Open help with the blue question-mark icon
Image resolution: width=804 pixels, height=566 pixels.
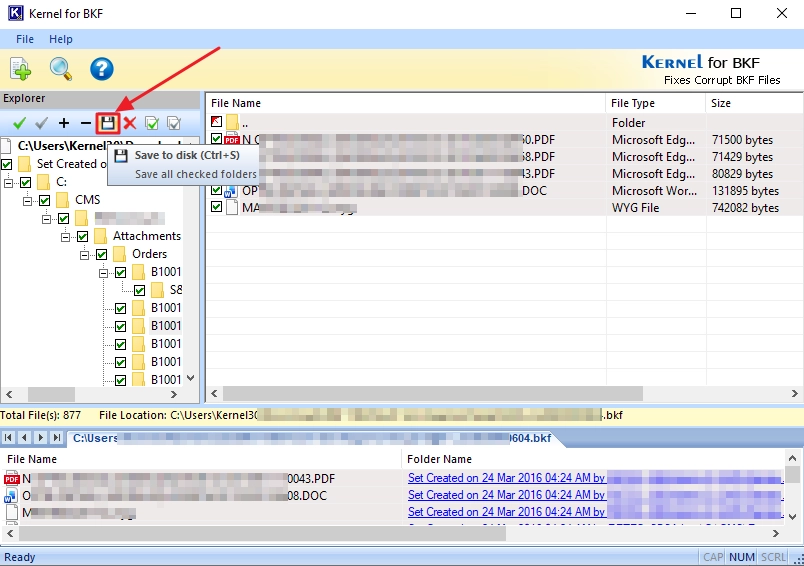pyautogui.click(x=102, y=69)
